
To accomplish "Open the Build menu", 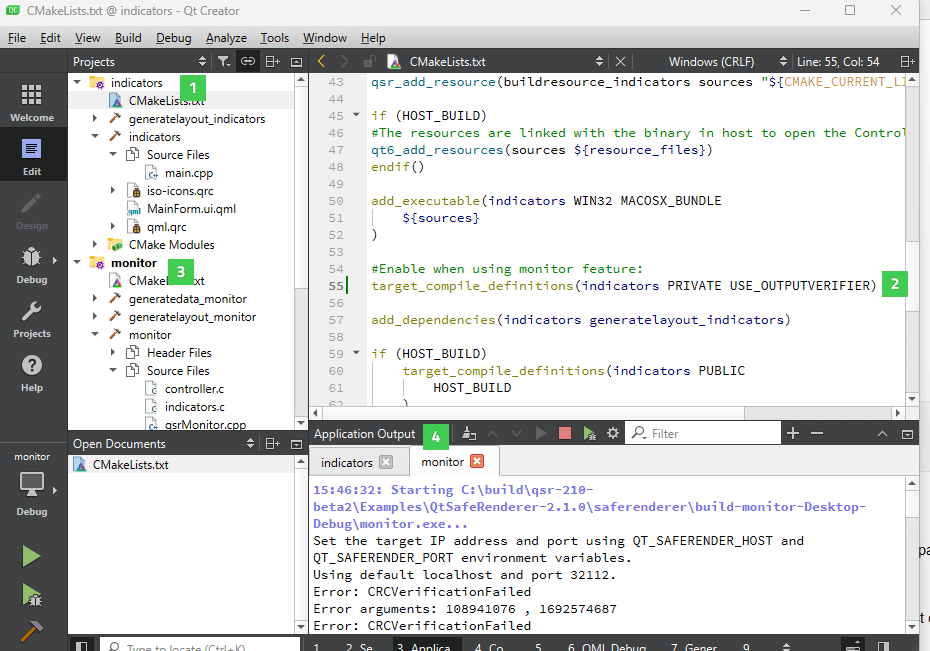I will tap(128, 38).
